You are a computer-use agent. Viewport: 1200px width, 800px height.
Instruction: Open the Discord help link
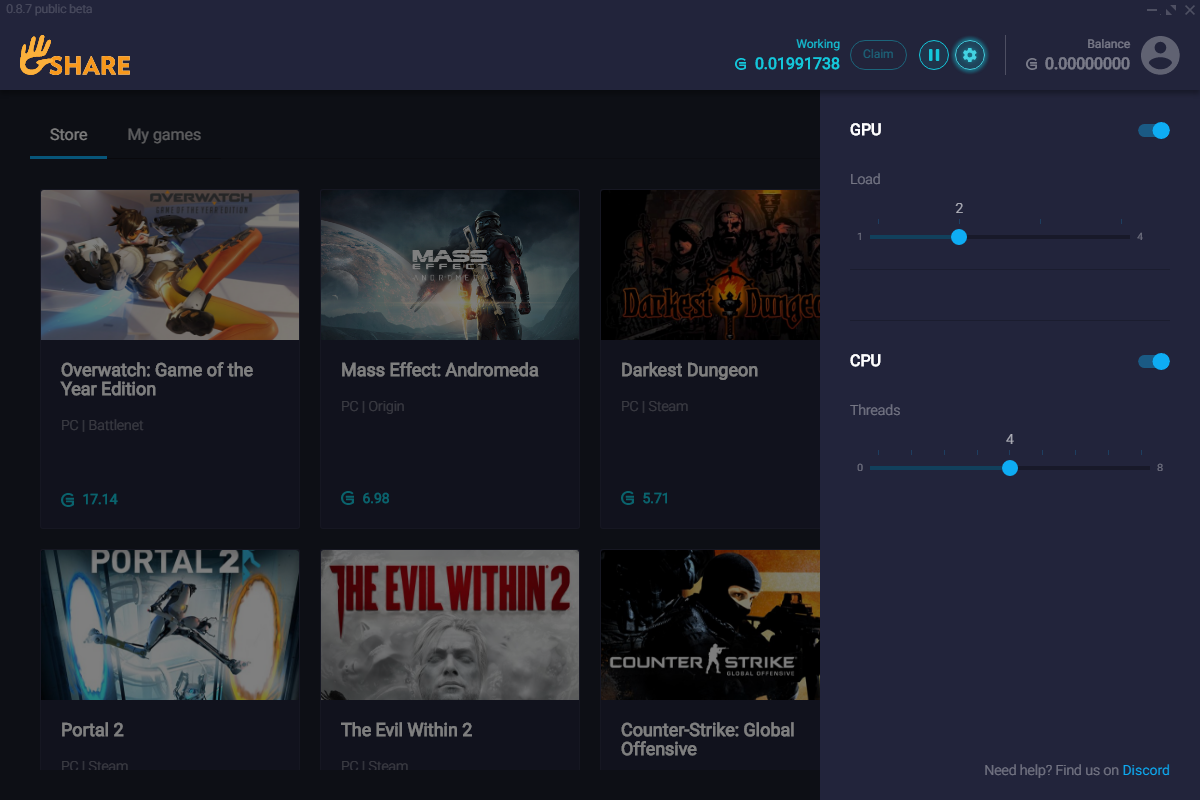(x=1146, y=770)
